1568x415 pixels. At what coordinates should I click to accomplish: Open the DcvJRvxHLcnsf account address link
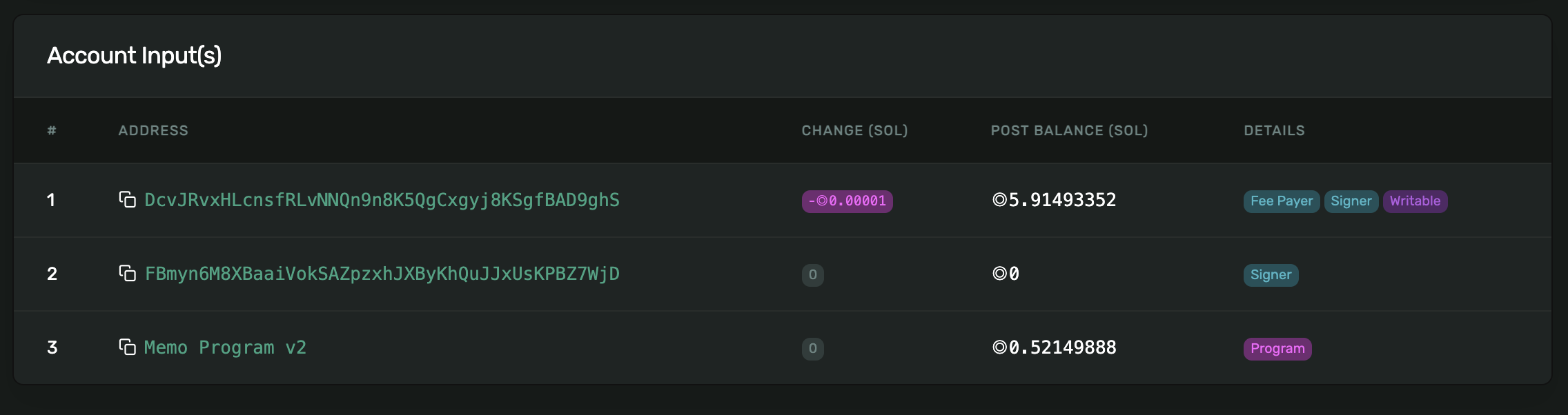click(382, 200)
